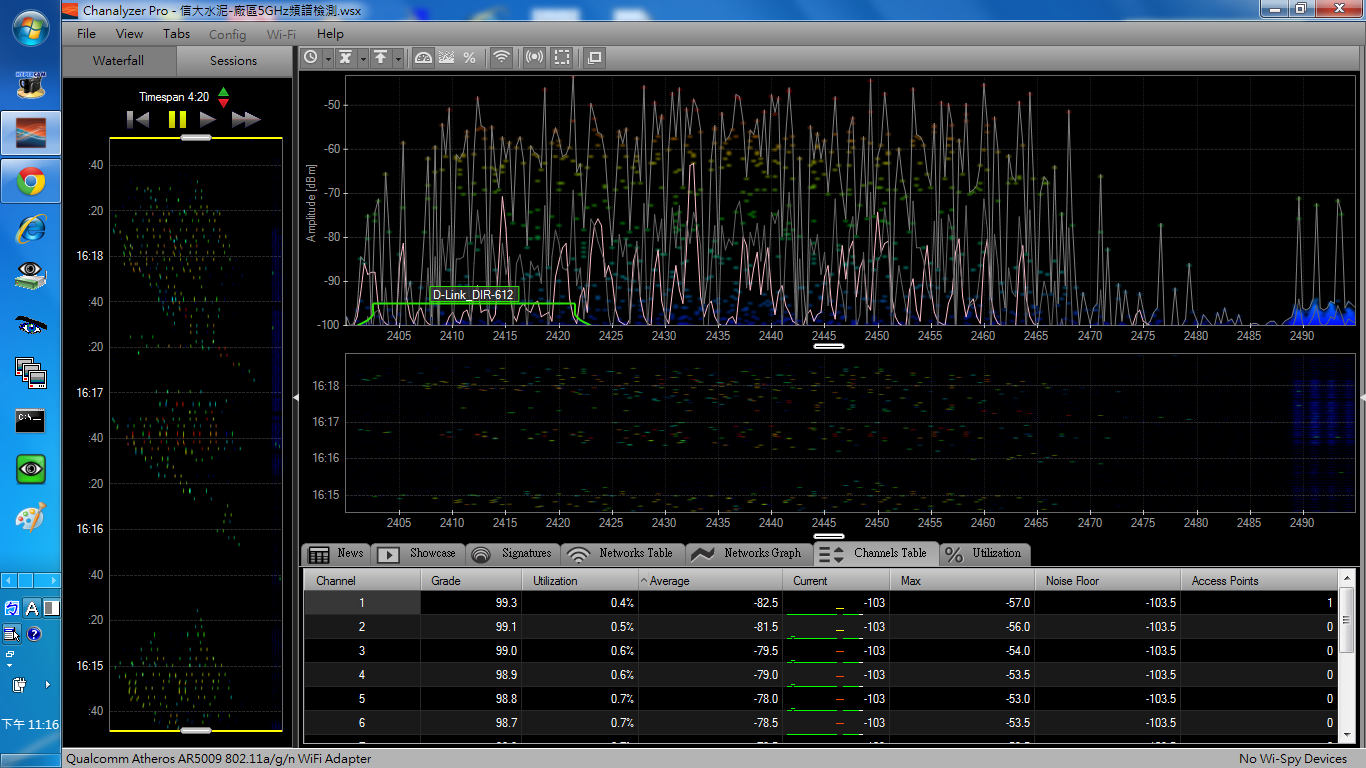Screen dimensions: 1366x768
Task: Switch to the Sessions tab
Action: click(233, 61)
